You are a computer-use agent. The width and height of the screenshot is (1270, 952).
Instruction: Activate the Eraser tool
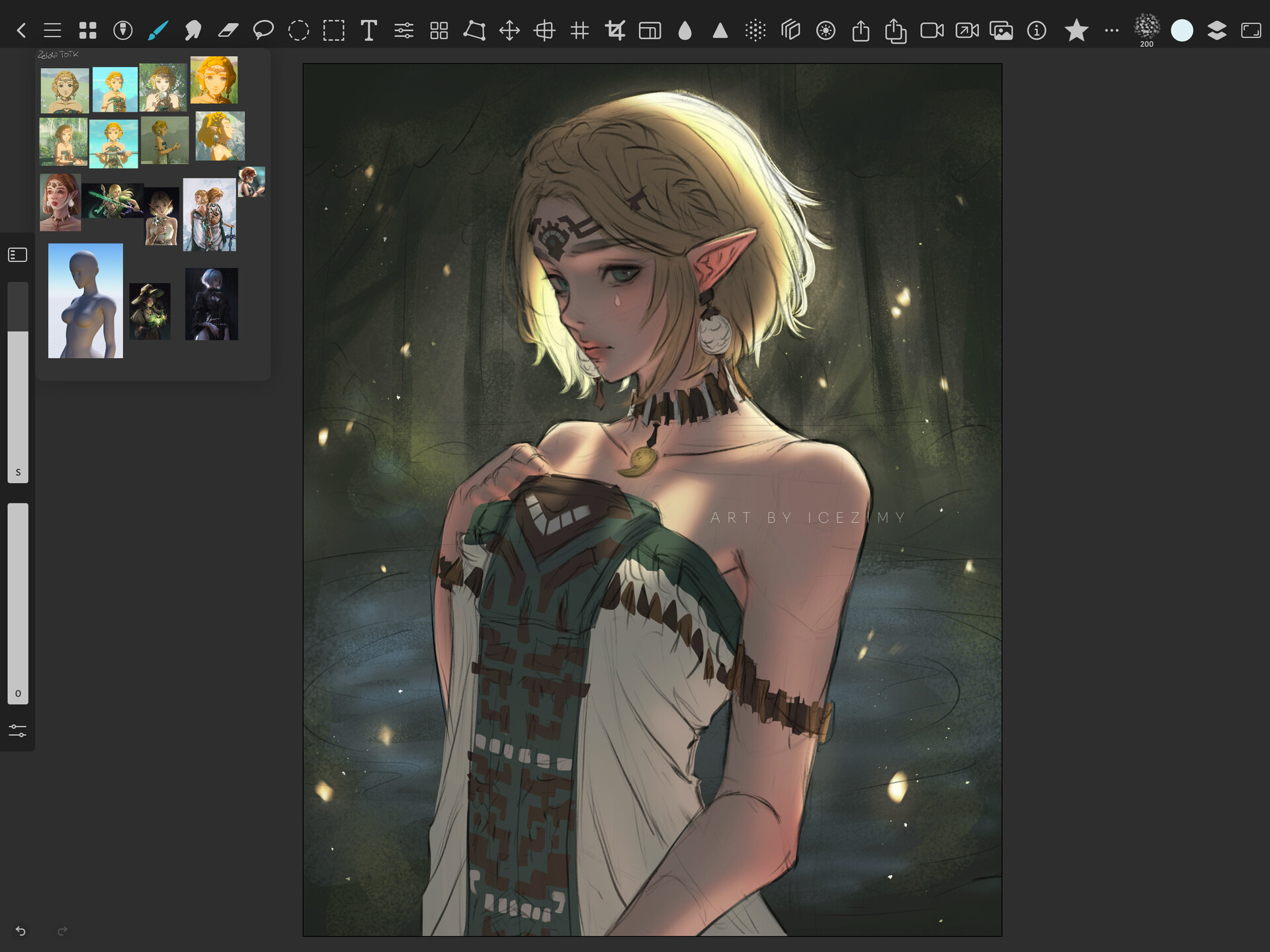pos(228,30)
